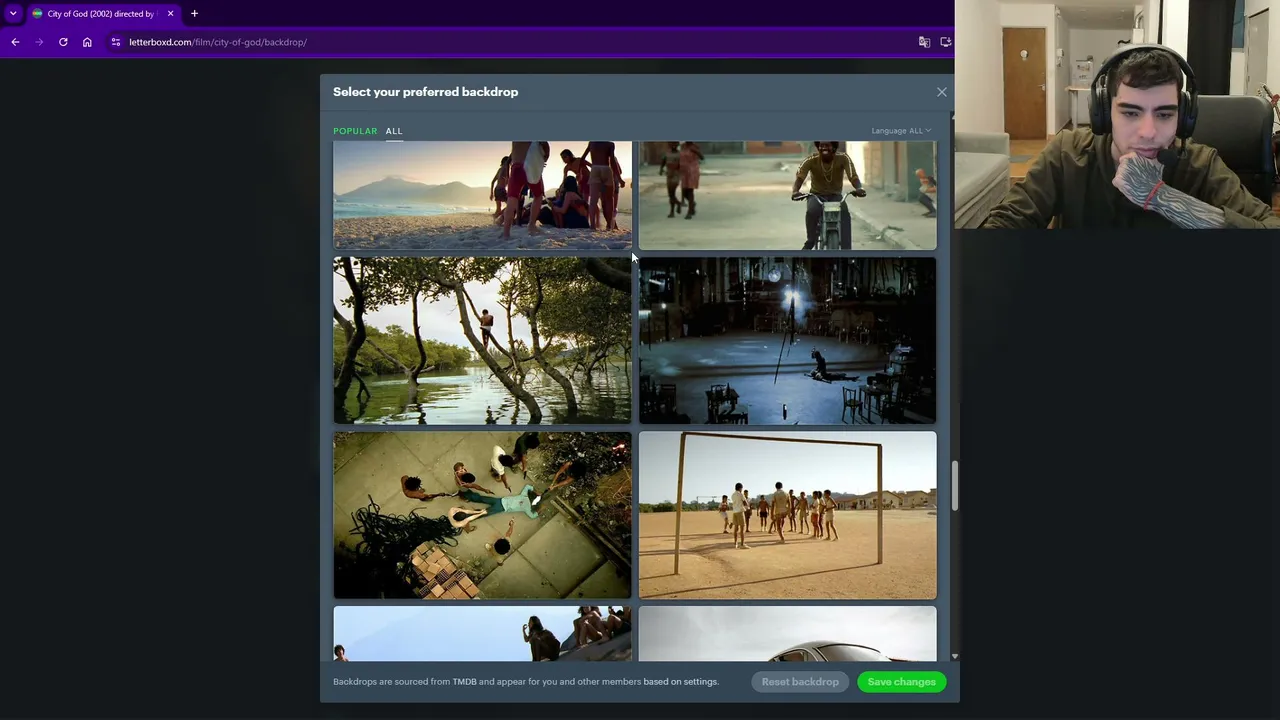Pick the soccer goal dirt field backdrop
Screen dimensions: 1280x720
pyautogui.click(x=788, y=515)
